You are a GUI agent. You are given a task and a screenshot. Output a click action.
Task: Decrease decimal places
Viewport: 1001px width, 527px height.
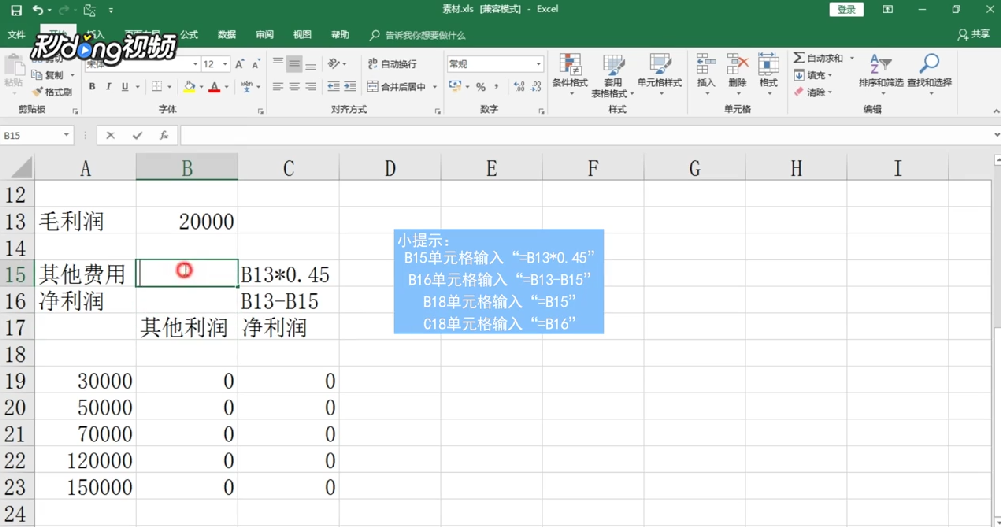coord(536,87)
